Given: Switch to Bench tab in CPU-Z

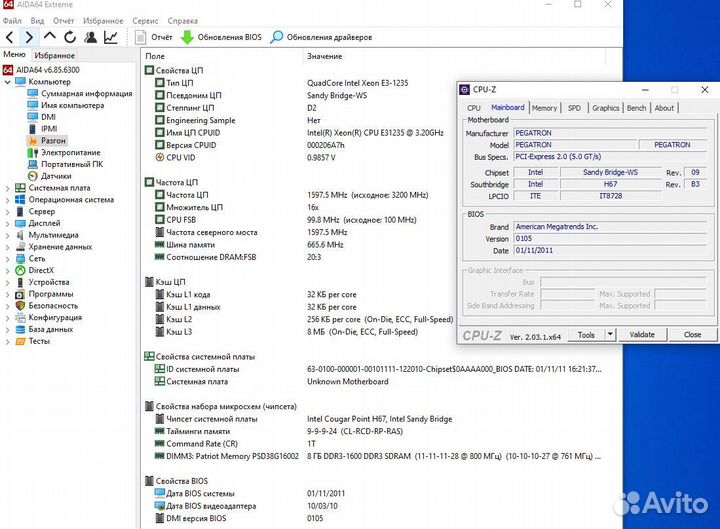Looking at the screenshot, I should coord(636,108).
